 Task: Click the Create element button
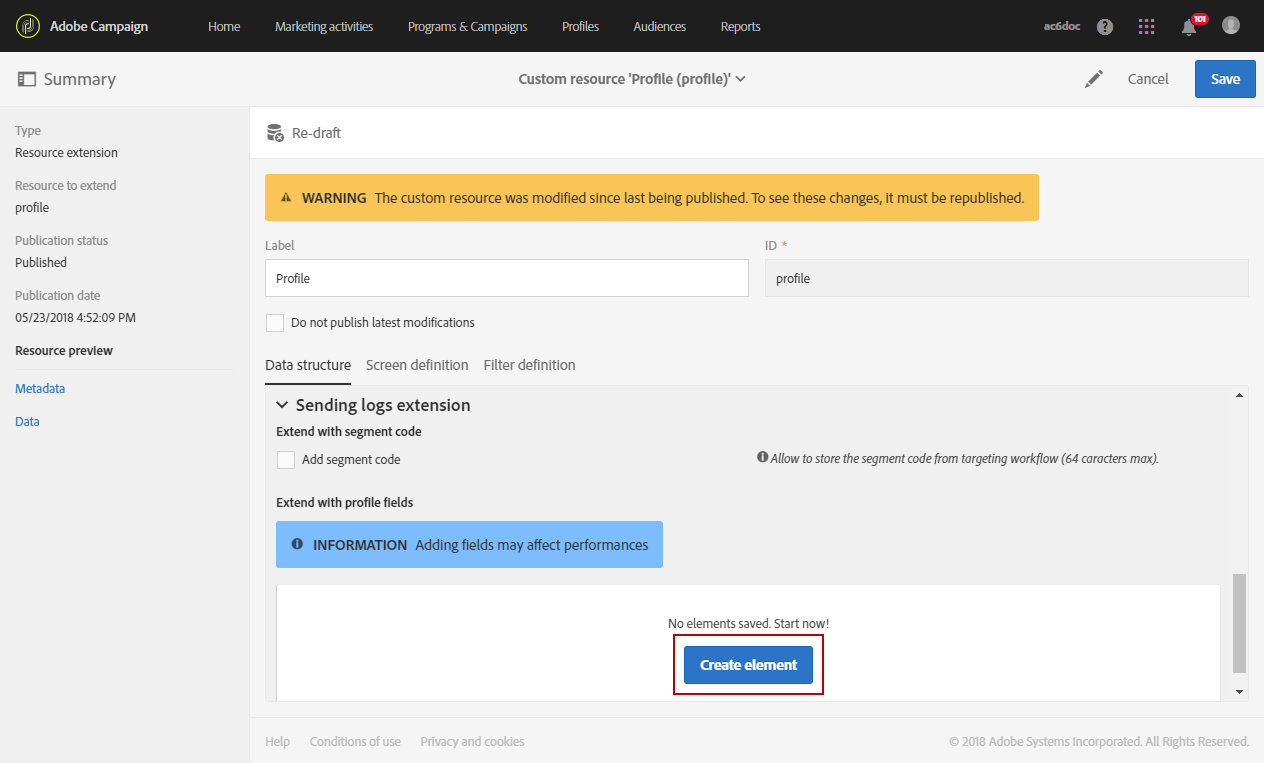click(x=748, y=665)
